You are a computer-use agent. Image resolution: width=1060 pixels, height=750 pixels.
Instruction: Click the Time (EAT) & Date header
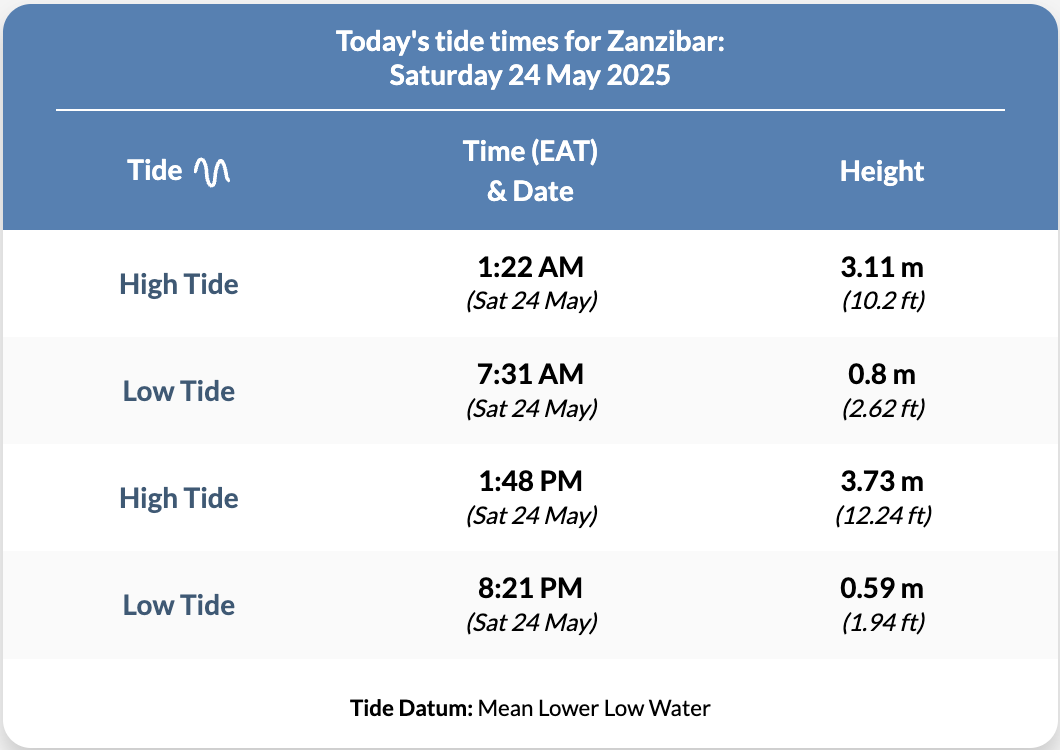[530, 171]
